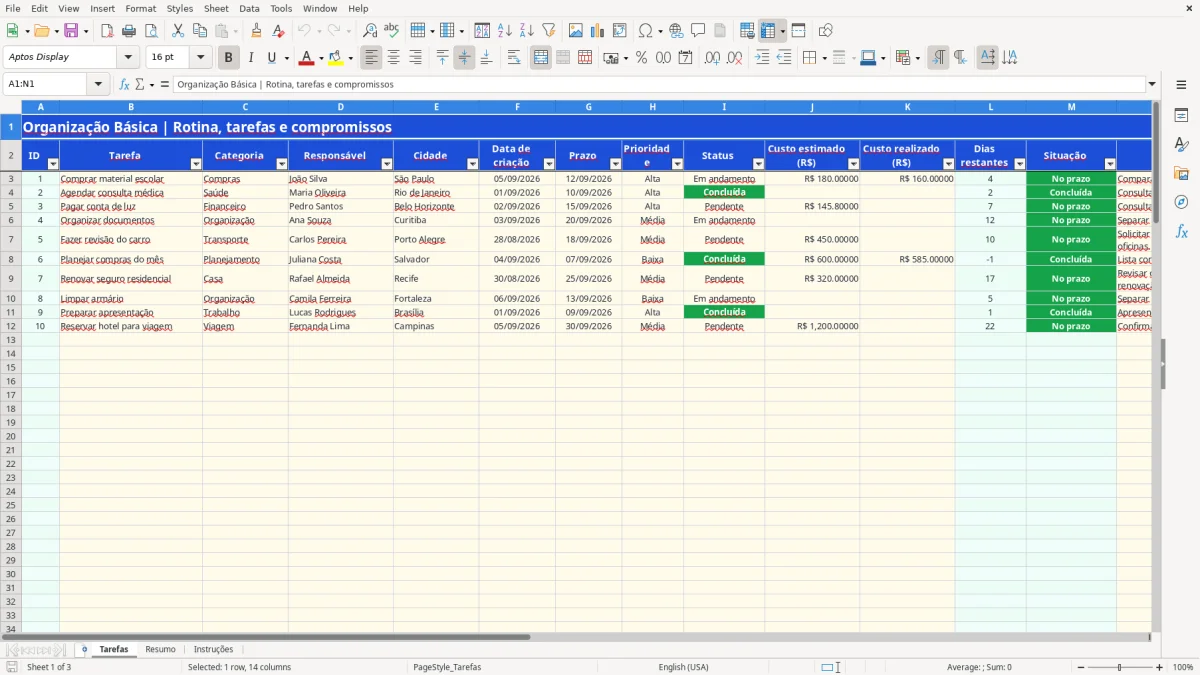
Task: Open the Data menu
Action: [x=249, y=8]
